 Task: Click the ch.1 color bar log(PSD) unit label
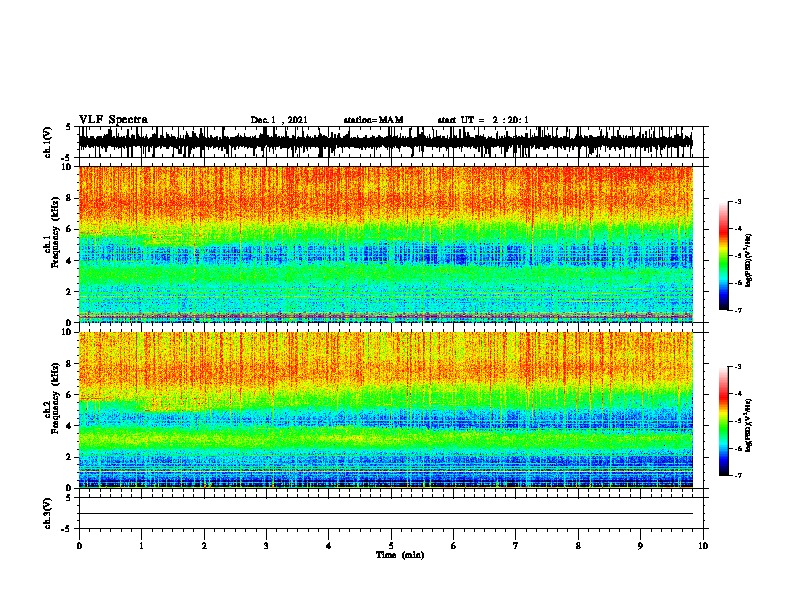pyautogui.click(x=749, y=260)
